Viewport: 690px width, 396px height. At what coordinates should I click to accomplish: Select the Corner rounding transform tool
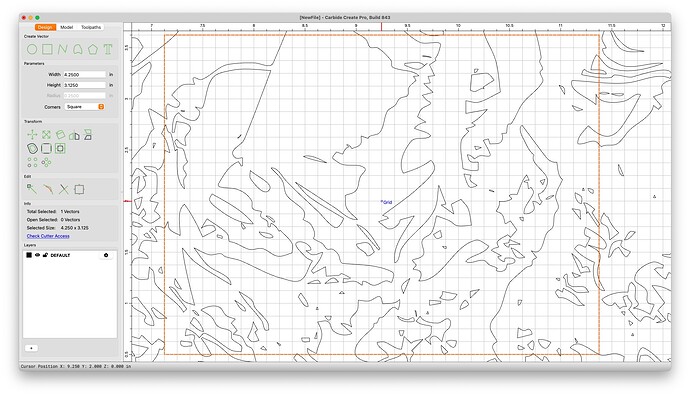click(46, 148)
